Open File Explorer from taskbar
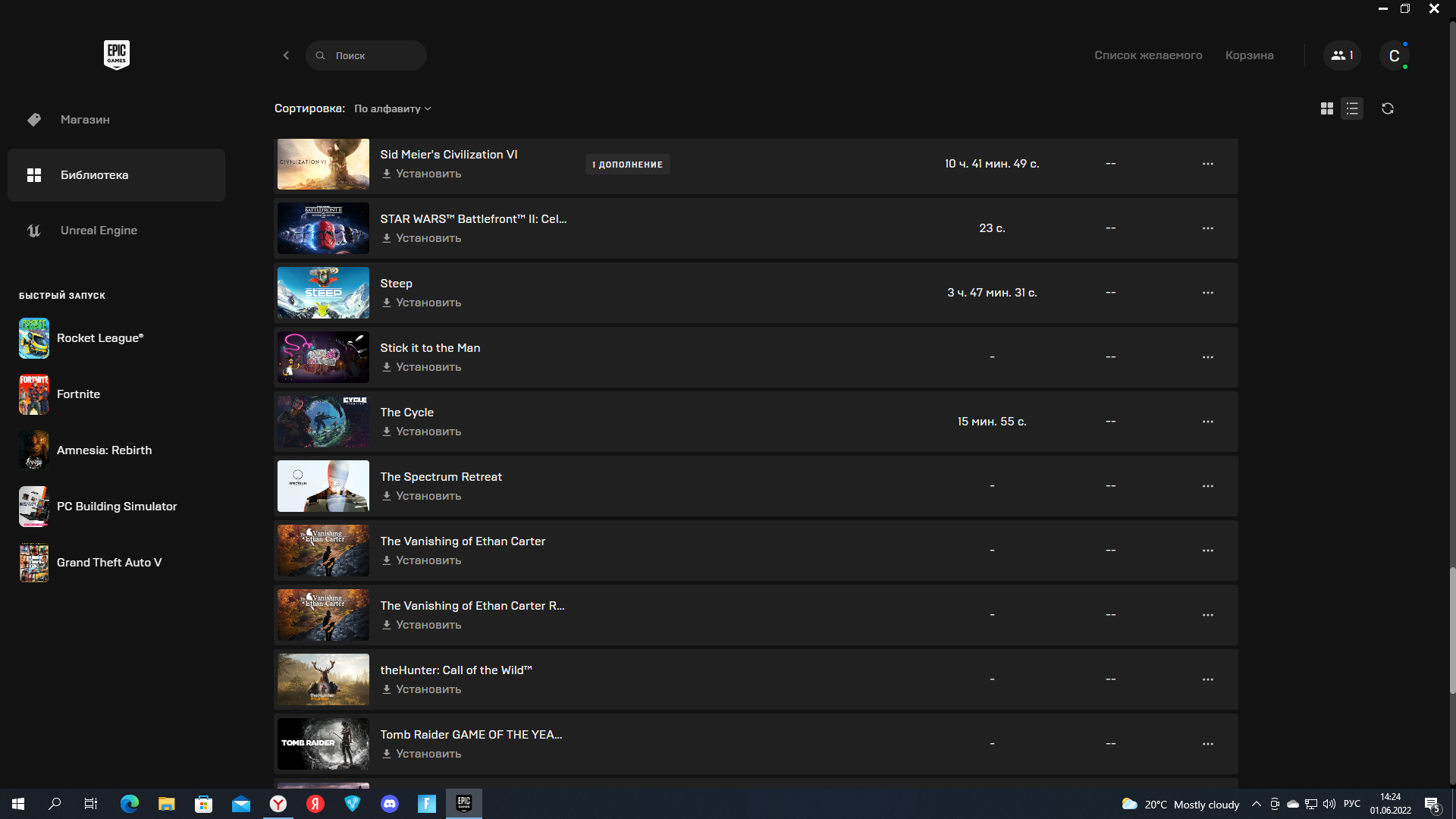The image size is (1456, 819). pyautogui.click(x=167, y=804)
